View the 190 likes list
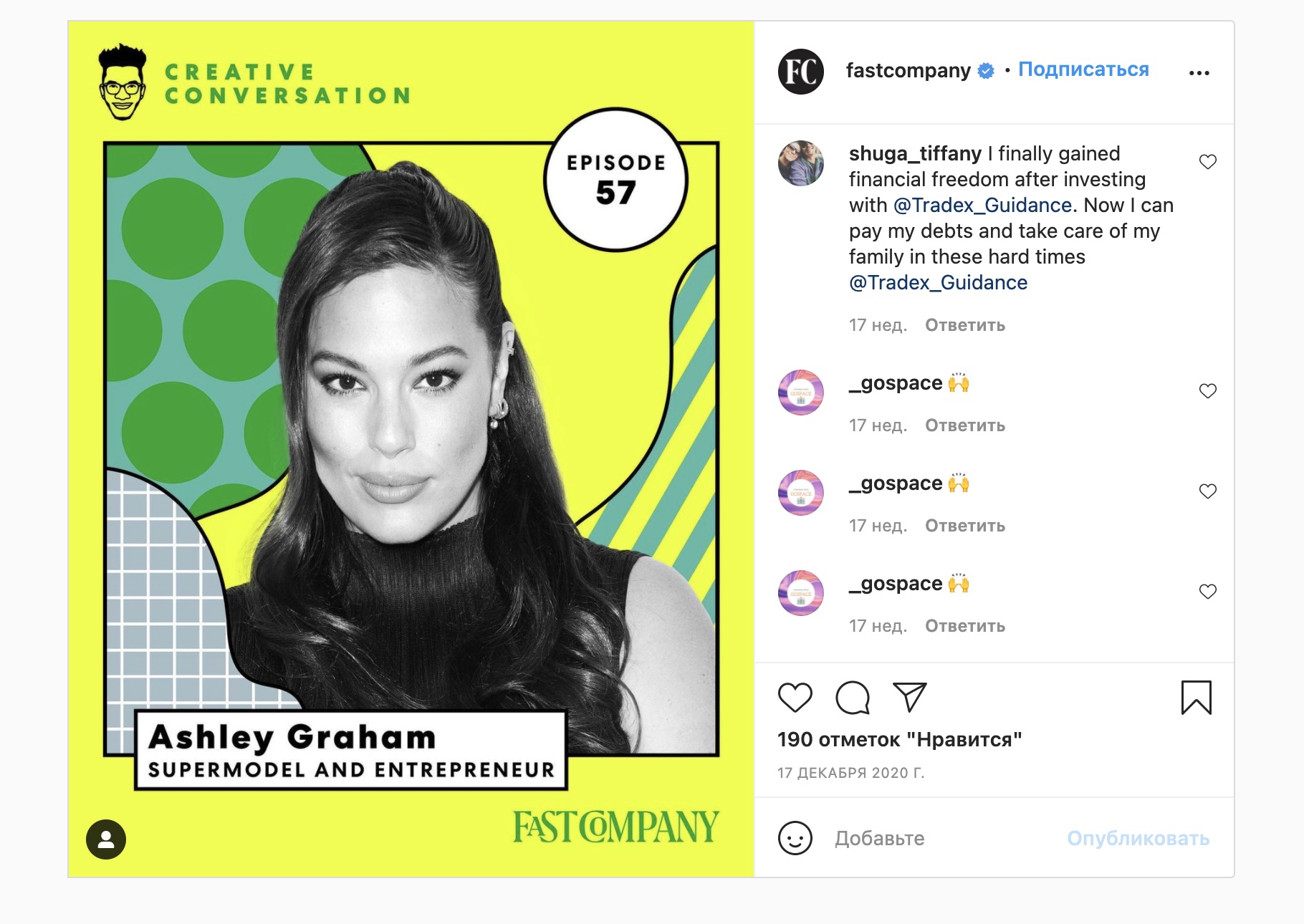1304x924 pixels. [x=899, y=740]
